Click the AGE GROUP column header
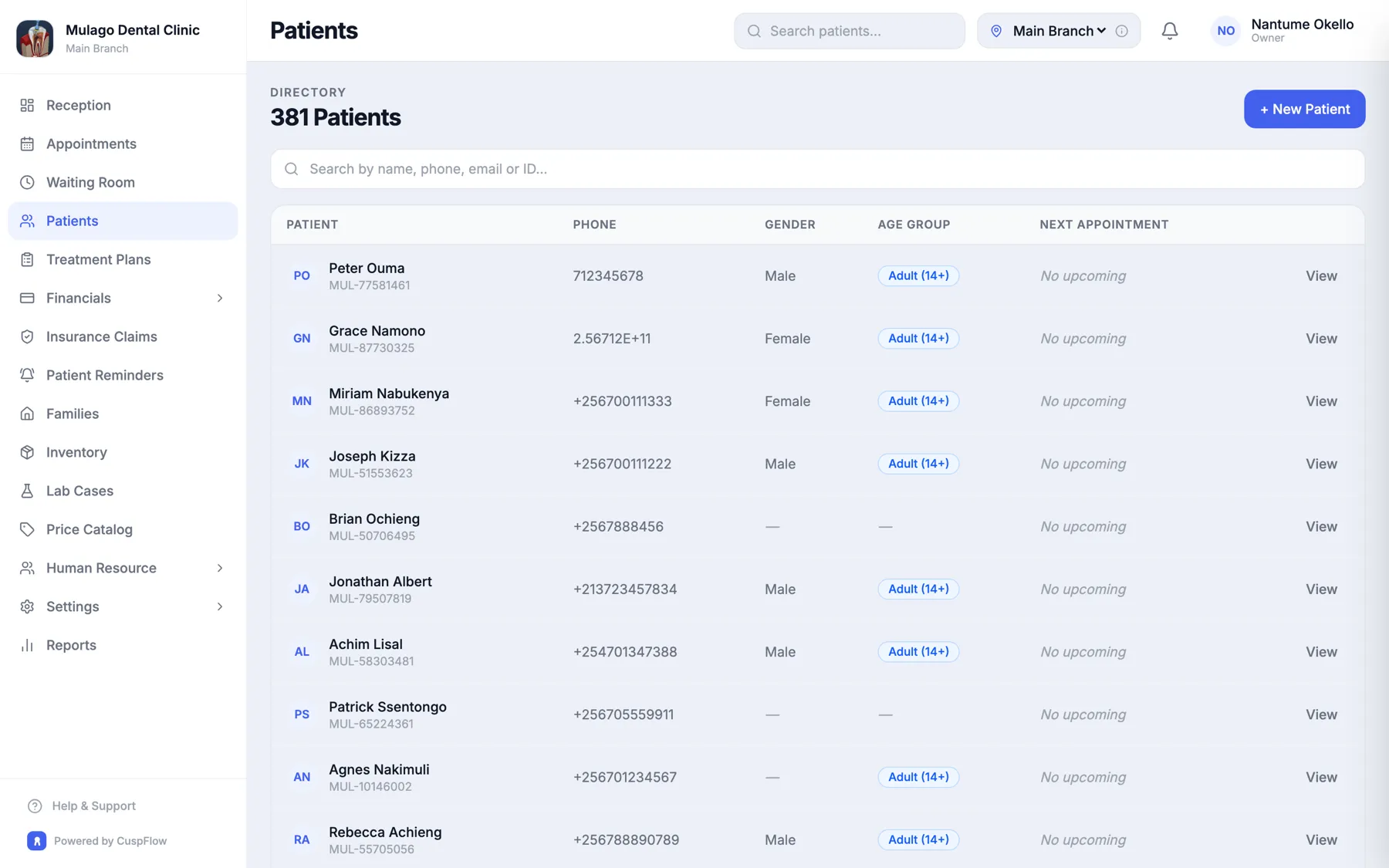 pyautogui.click(x=914, y=225)
